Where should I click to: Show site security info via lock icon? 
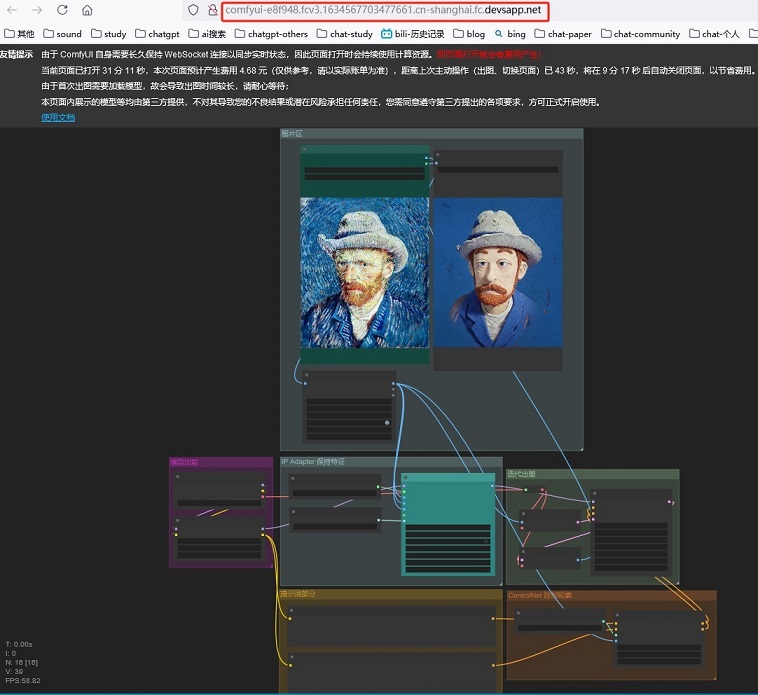pyautogui.click(x=212, y=10)
